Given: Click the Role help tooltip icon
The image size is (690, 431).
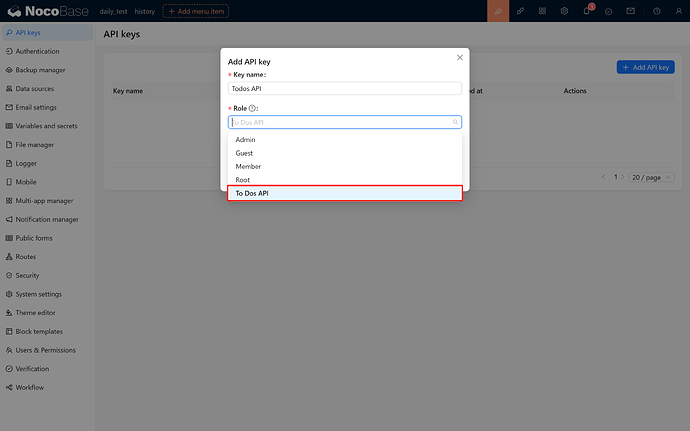Looking at the screenshot, I should (252, 108).
